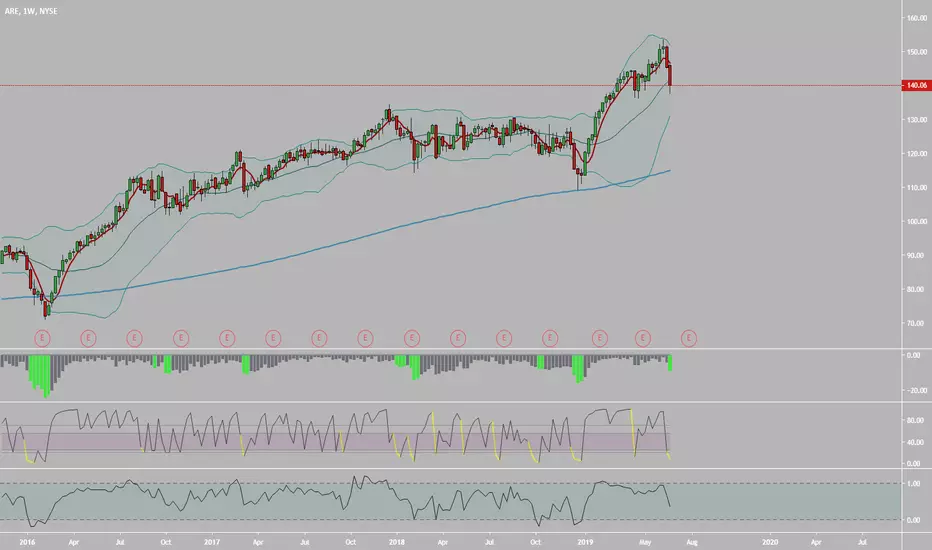Open the earnings marker nearest Apr 2016

point(88,338)
